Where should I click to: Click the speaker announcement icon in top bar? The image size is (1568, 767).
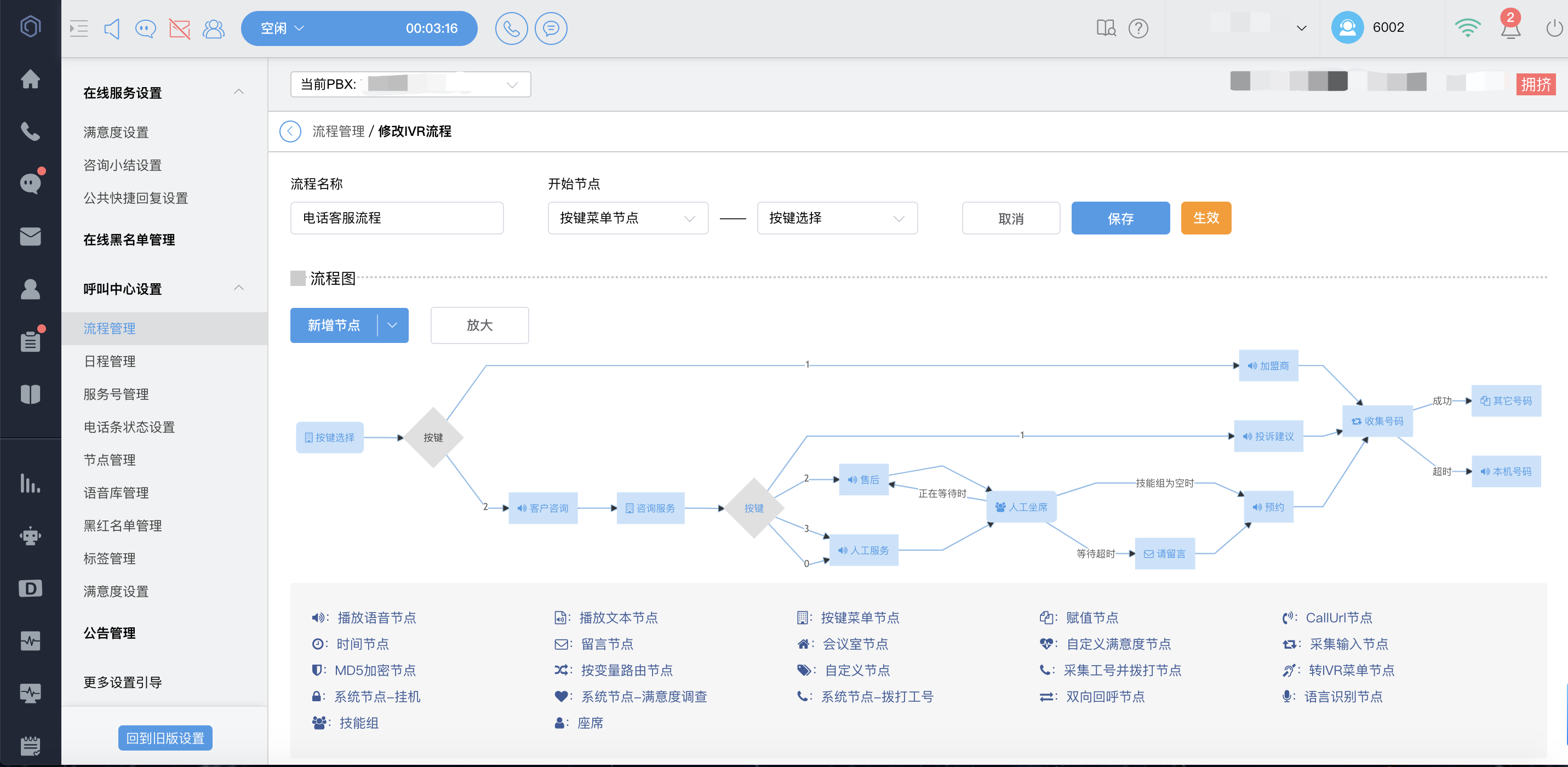(112, 28)
